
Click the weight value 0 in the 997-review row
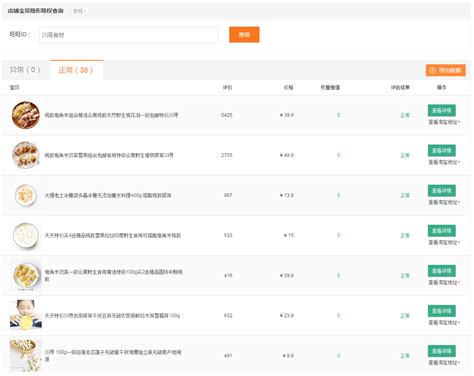(338, 195)
